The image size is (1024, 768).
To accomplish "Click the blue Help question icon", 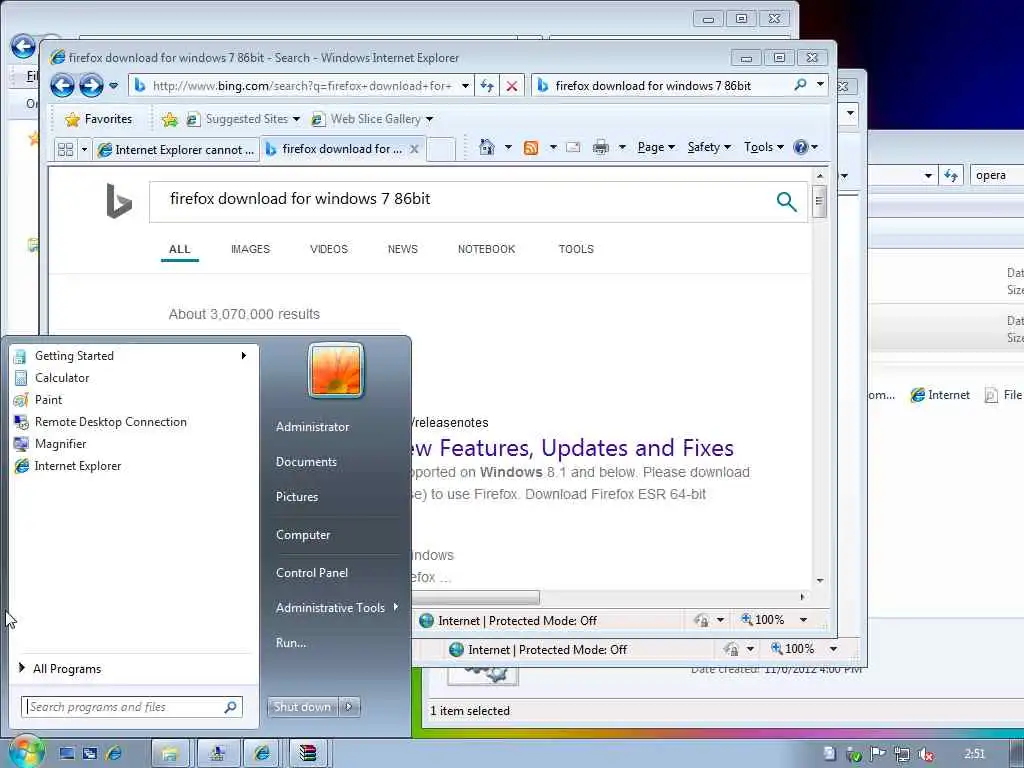I will 800,147.
